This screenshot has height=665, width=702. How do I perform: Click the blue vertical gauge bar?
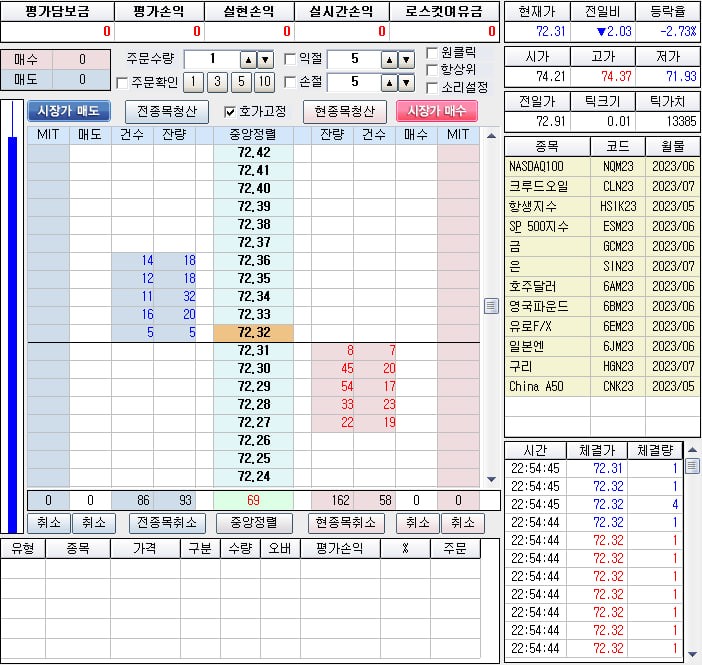13,334
